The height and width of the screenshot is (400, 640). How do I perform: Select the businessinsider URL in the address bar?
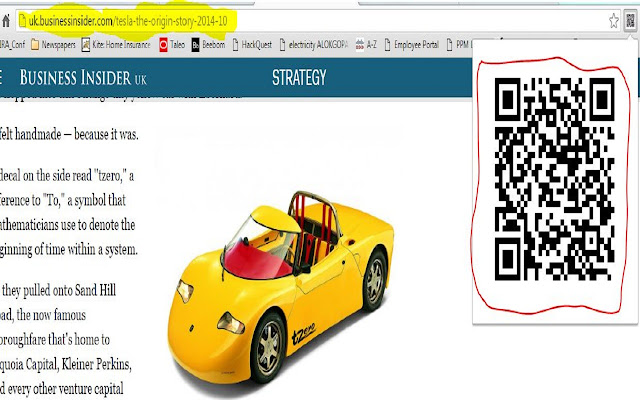click(128, 21)
